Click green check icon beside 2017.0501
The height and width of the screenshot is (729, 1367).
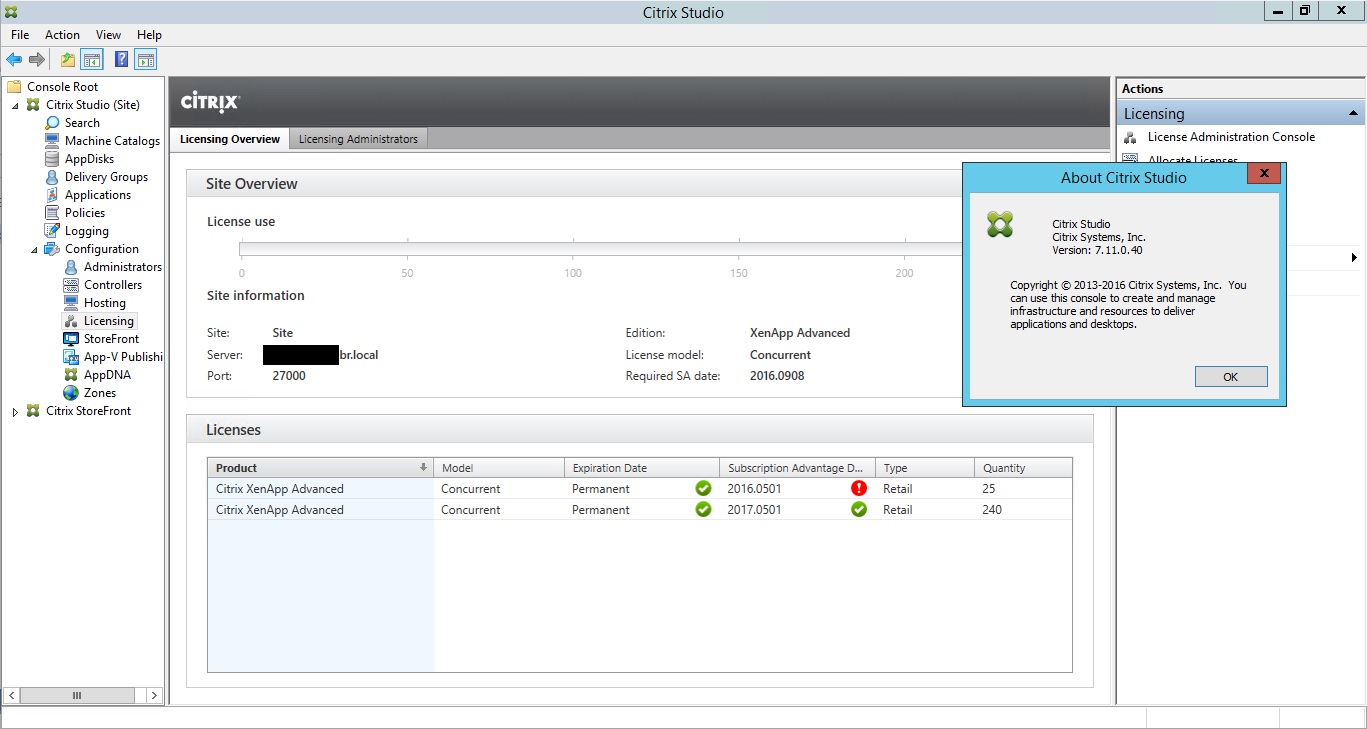pyautogui.click(x=859, y=510)
